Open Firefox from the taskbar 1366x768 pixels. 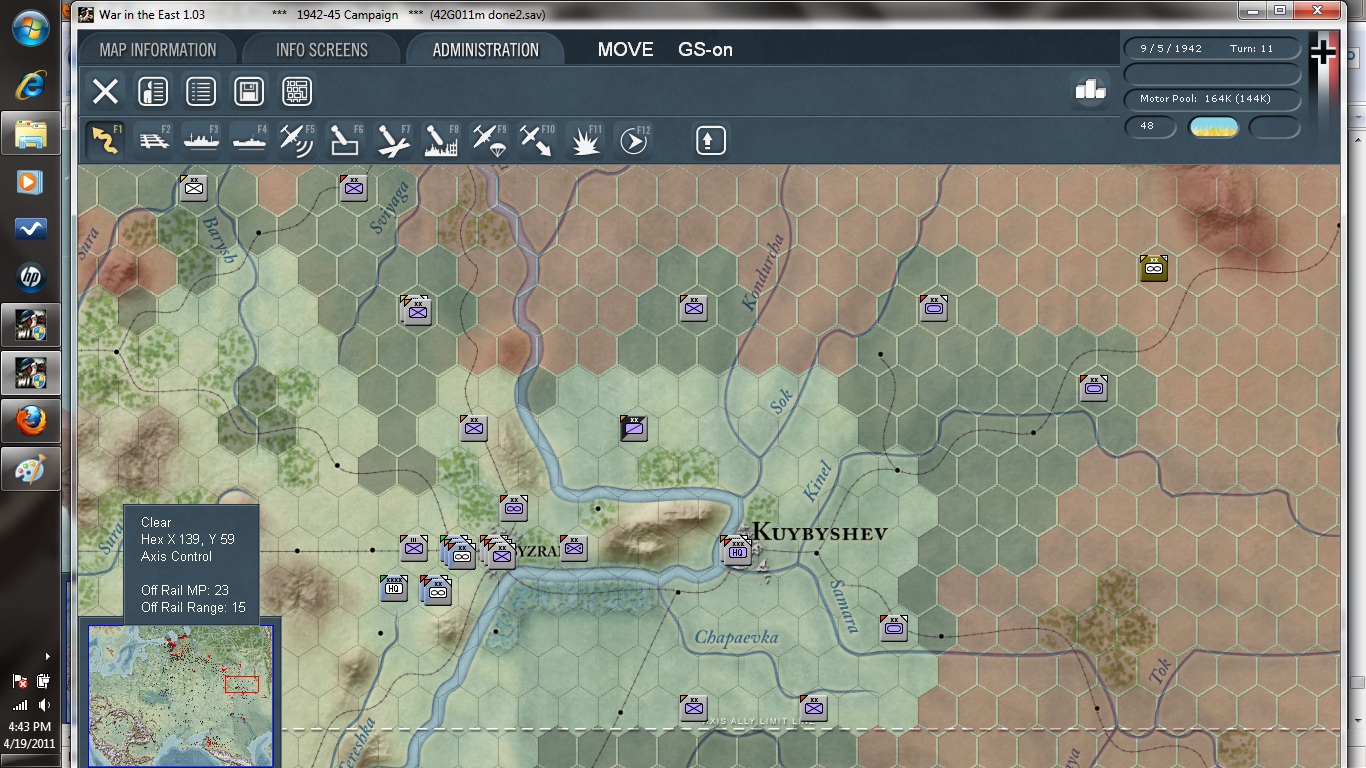coord(31,422)
